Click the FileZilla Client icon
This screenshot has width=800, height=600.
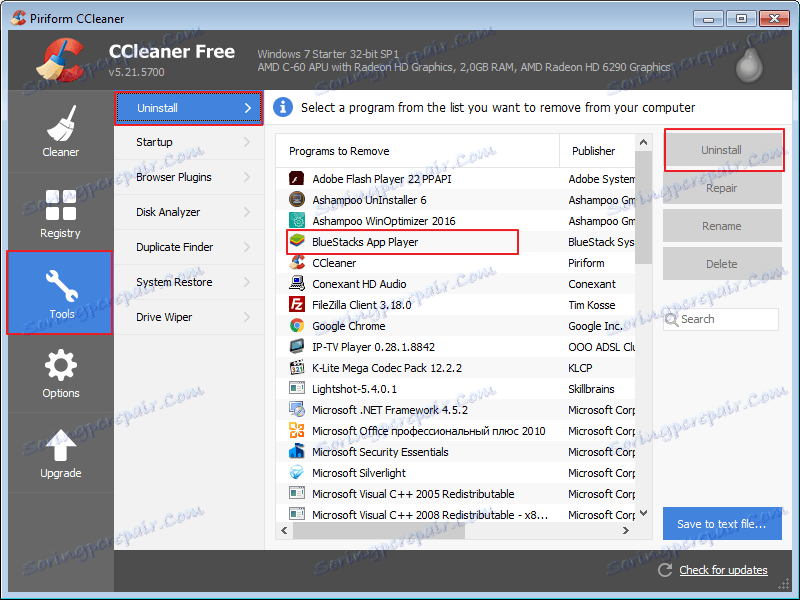pos(296,305)
